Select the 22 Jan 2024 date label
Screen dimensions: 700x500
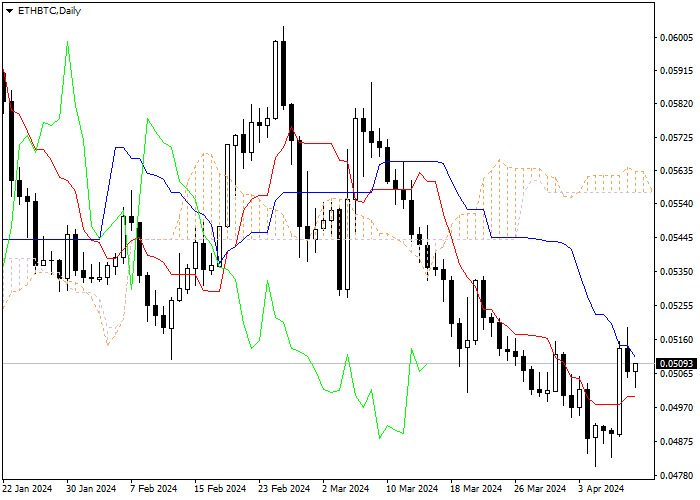[27, 488]
